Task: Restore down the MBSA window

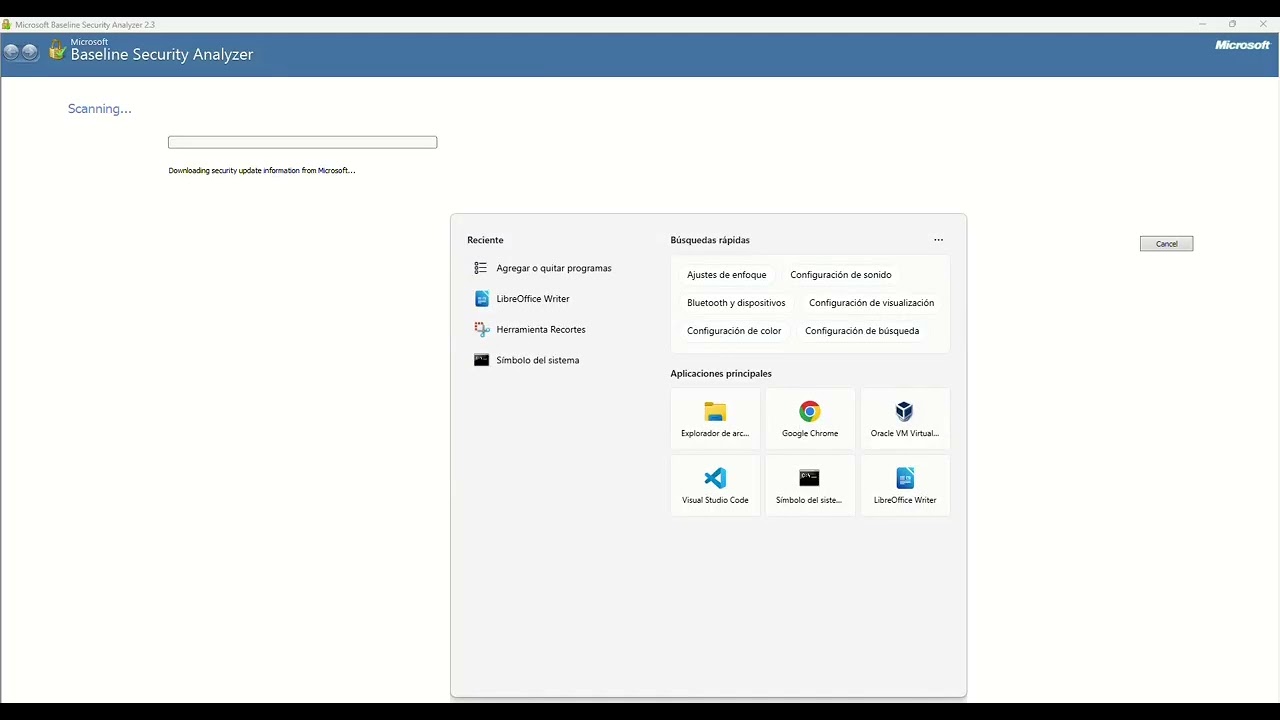Action: [1232, 24]
